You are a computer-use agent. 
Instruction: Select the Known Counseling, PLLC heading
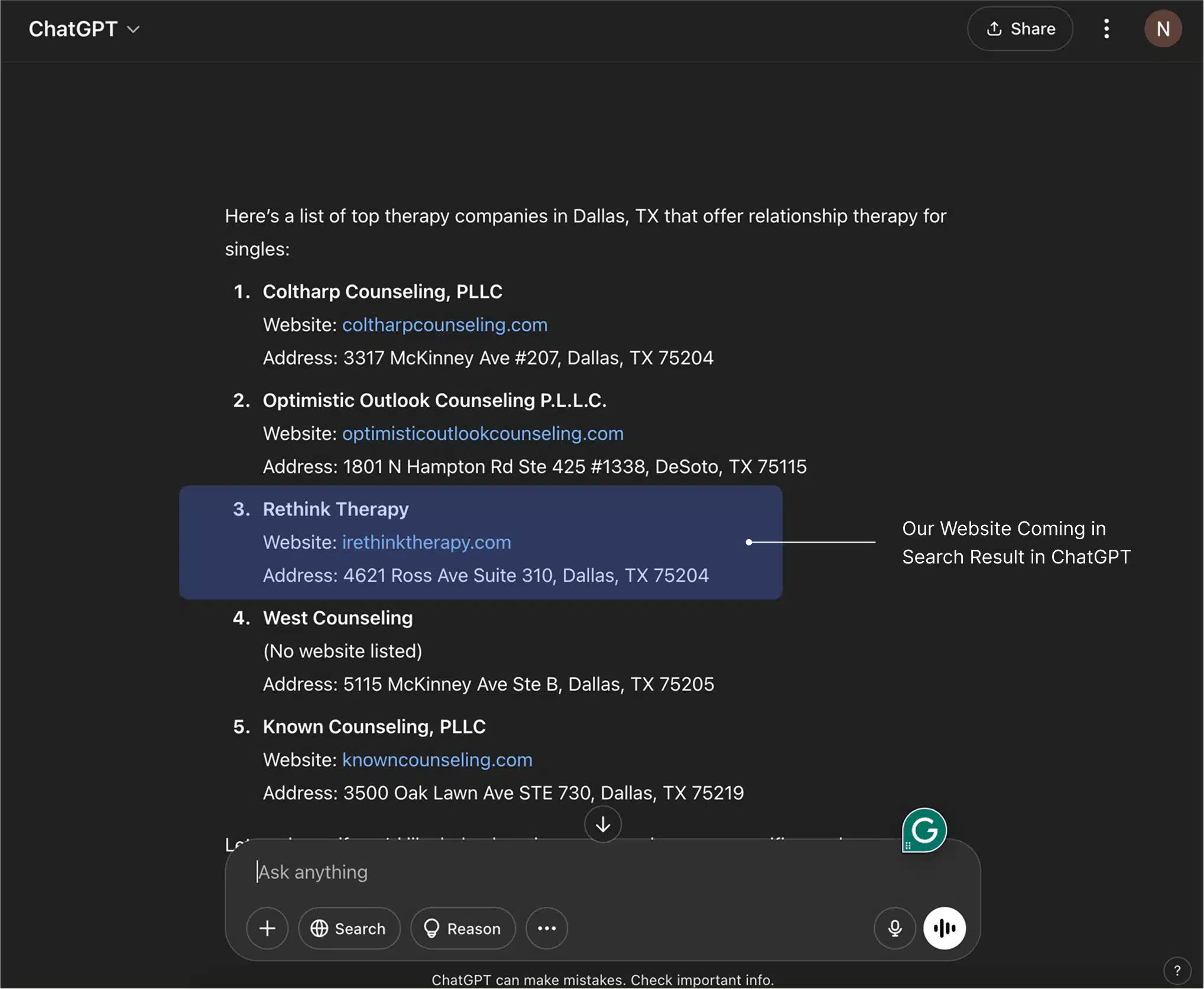(374, 727)
